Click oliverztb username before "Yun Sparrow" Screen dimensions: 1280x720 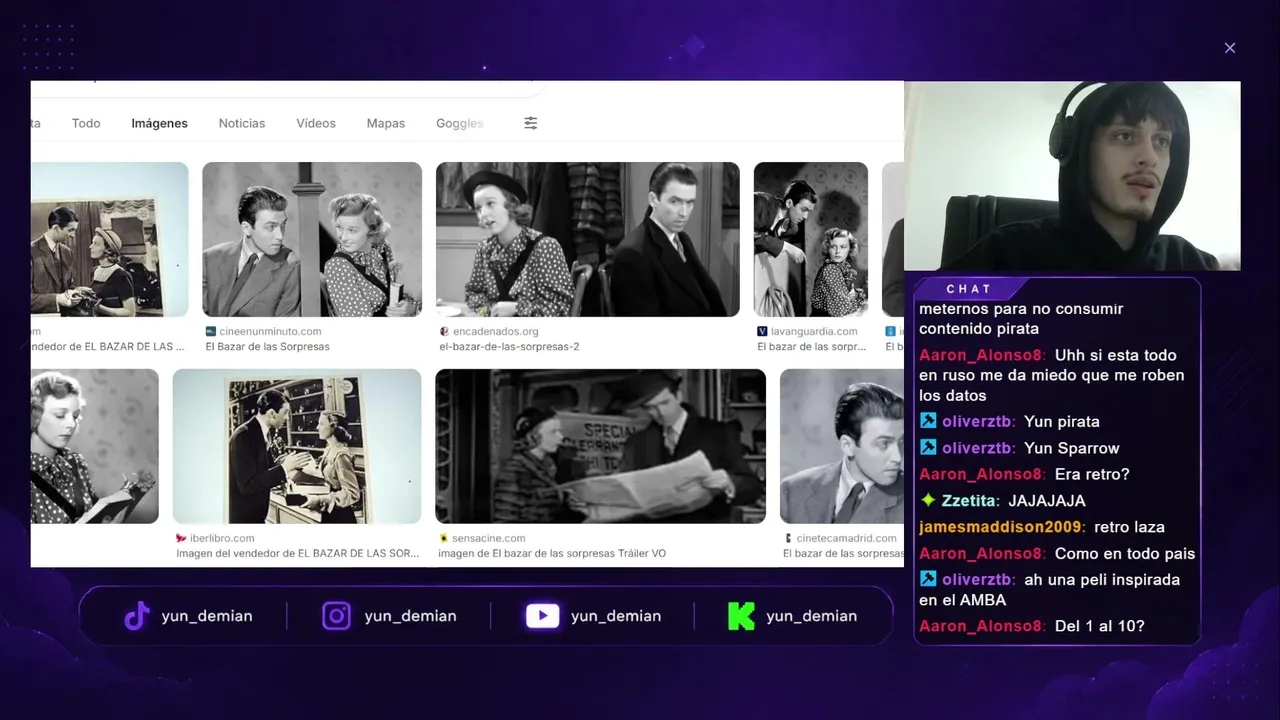tap(979, 447)
